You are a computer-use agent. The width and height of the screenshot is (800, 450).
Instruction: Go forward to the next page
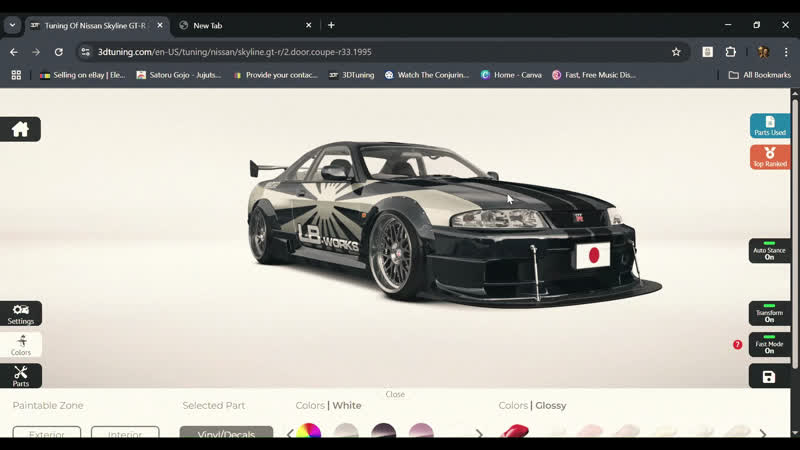point(36,52)
